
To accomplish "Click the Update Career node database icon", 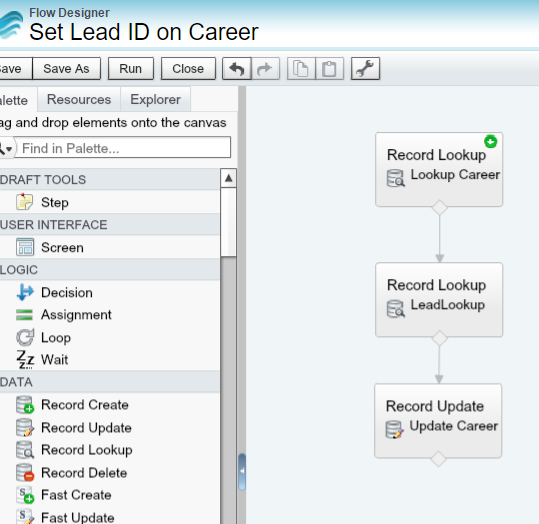I will (394, 429).
